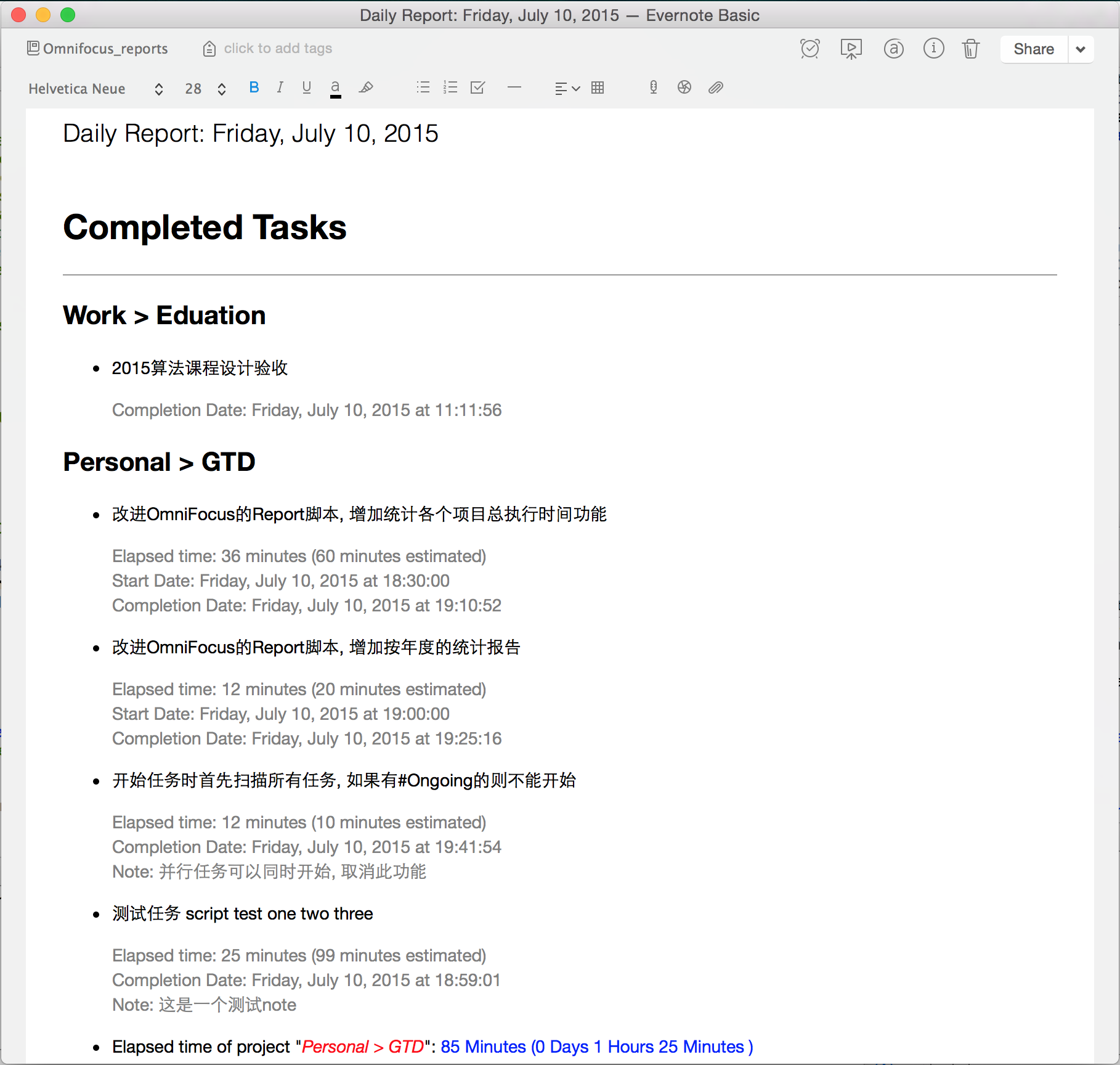Click the Share button
1120x1065 pixels.
(x=1034, y=49)
